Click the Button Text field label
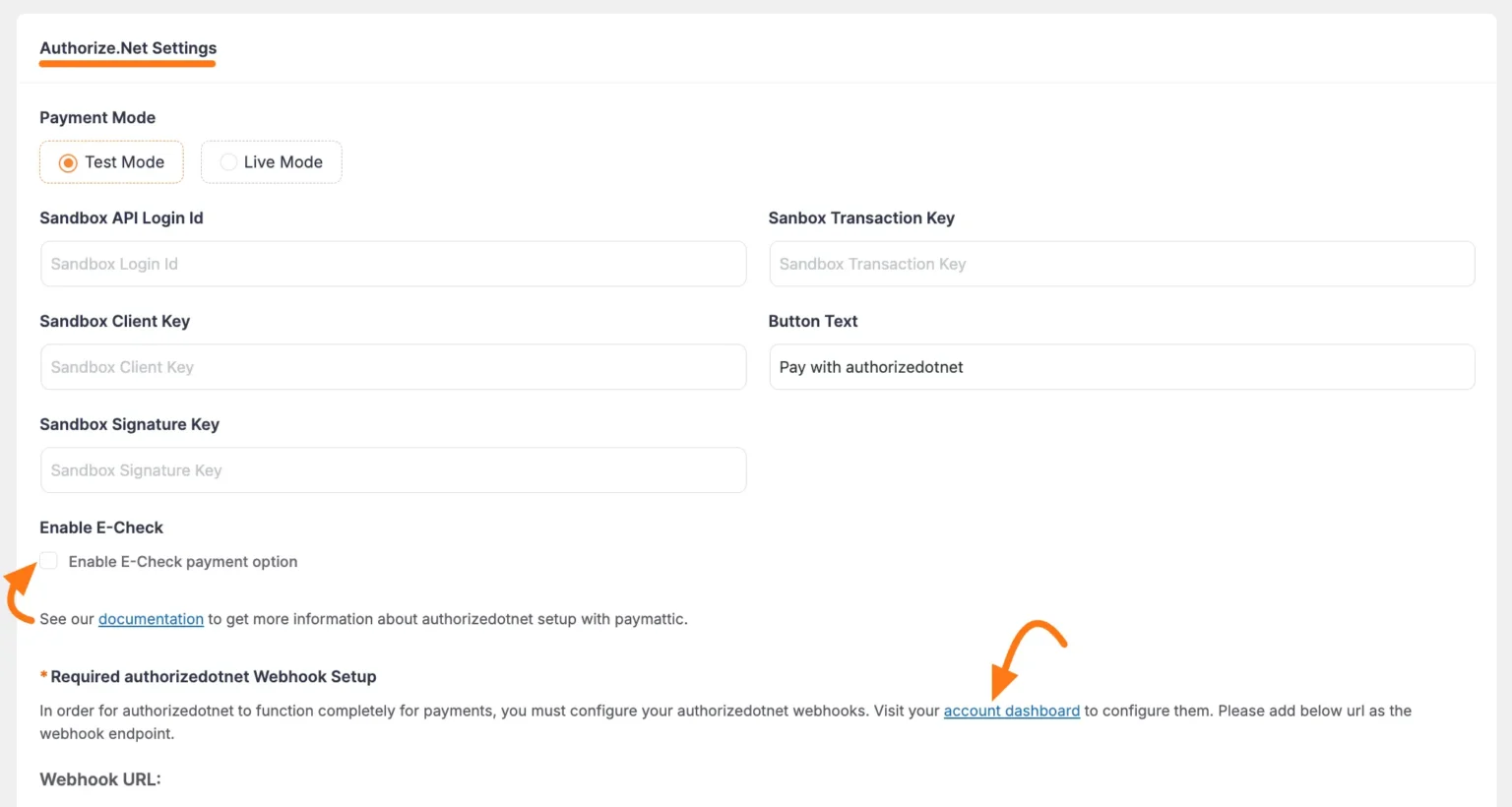 click(813, 321)
